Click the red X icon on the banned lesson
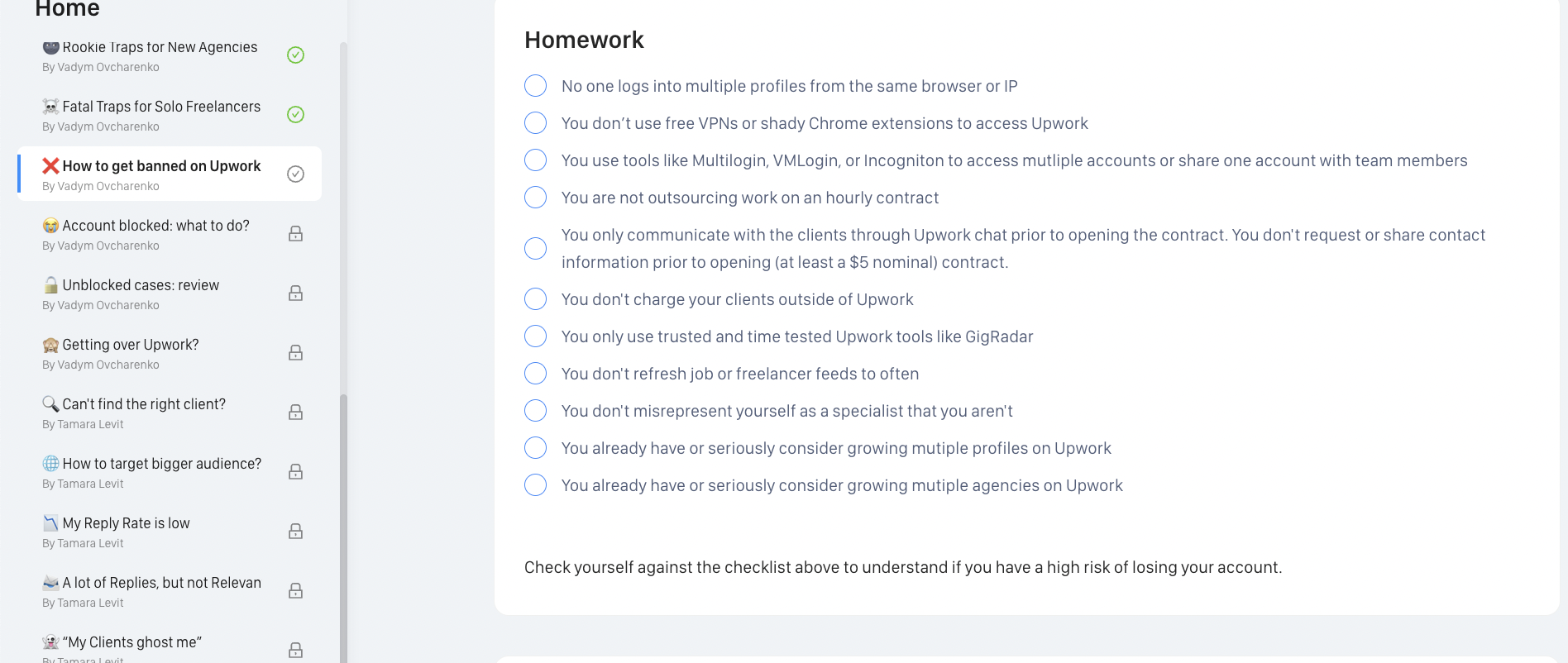This screenshot has height=663, width=1568. pos(50,165)
